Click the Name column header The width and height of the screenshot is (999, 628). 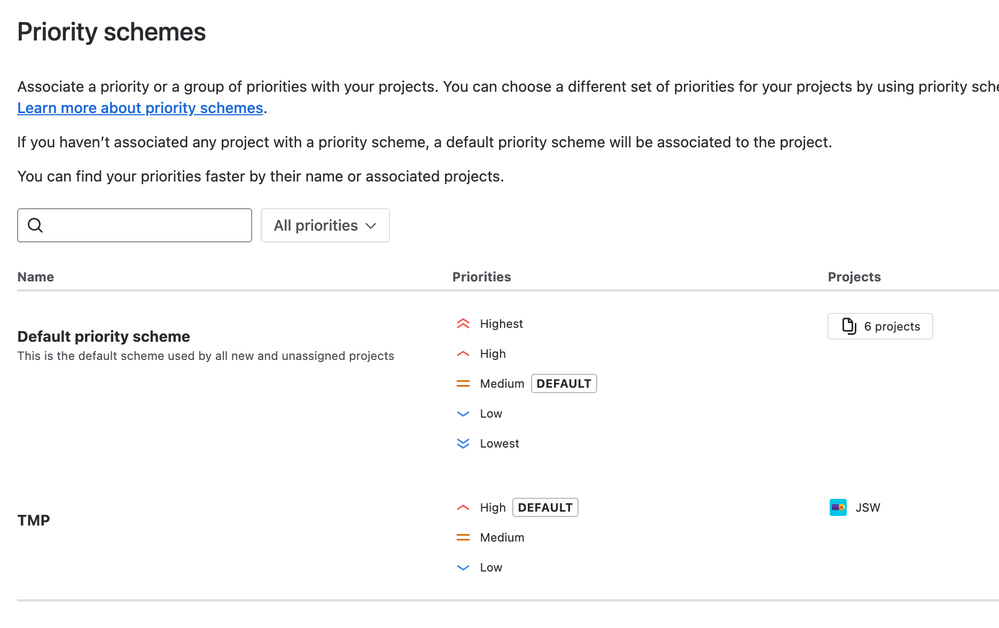coord(36,277)
